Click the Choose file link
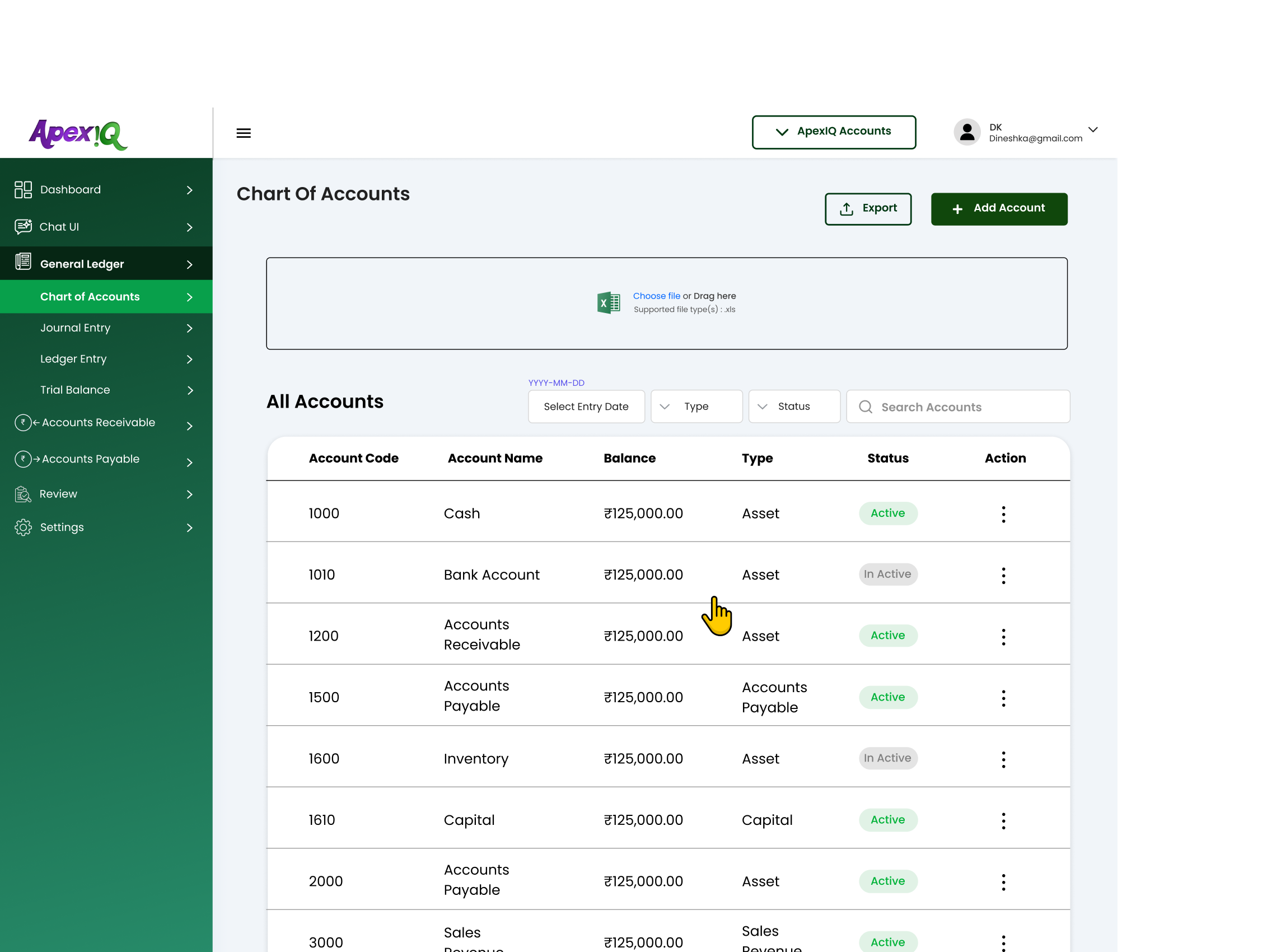 (657, 296)
